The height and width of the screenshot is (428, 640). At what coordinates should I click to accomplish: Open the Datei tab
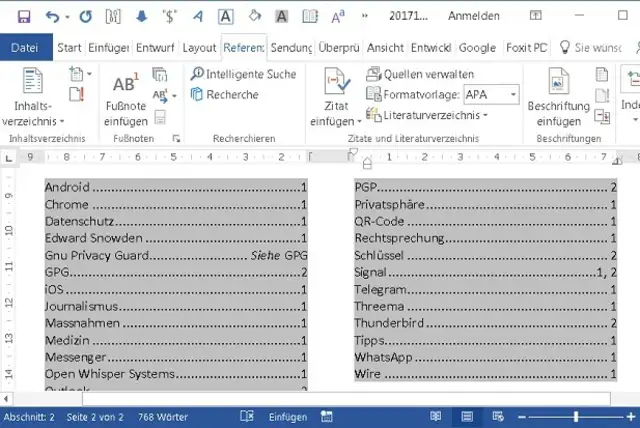25,47
